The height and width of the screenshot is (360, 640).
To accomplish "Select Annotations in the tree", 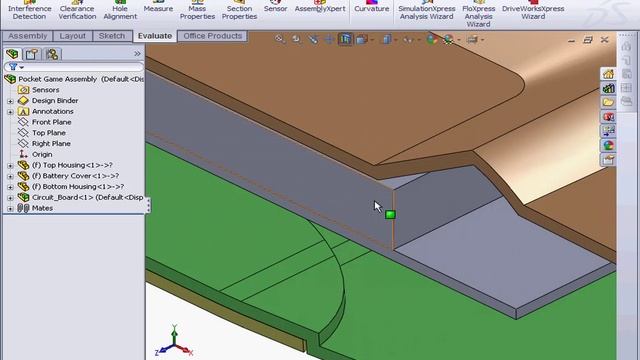I will pyautogui.click(x=53, y=111).
